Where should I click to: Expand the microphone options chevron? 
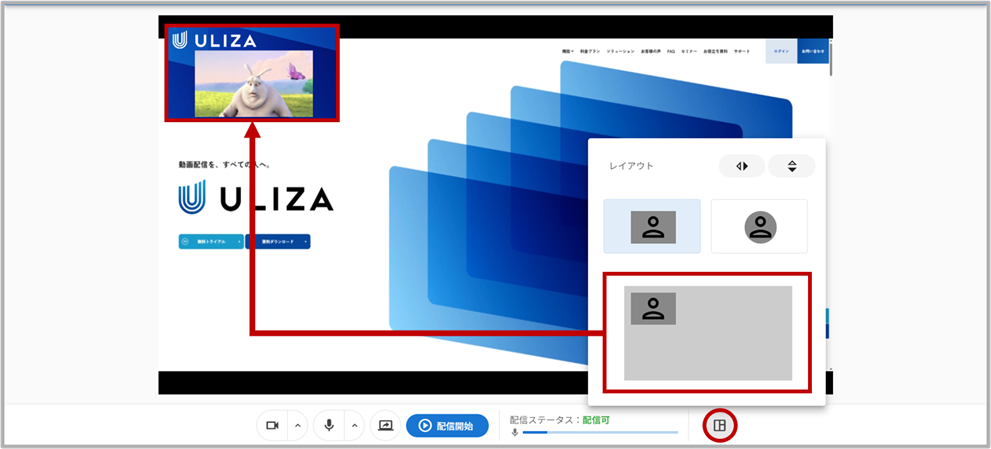[354, 426]
